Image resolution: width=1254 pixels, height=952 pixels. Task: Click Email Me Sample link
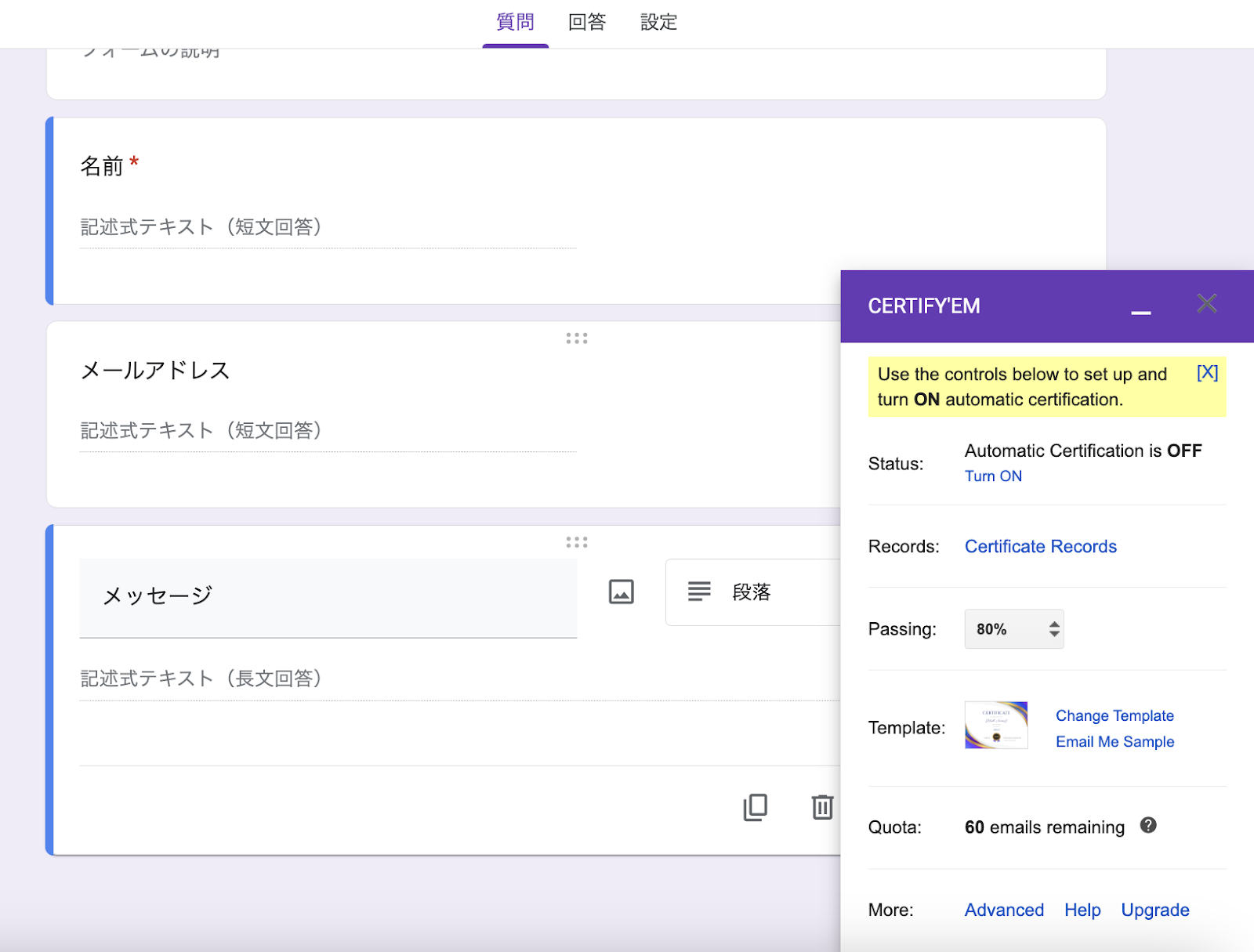click(1114, 742)
